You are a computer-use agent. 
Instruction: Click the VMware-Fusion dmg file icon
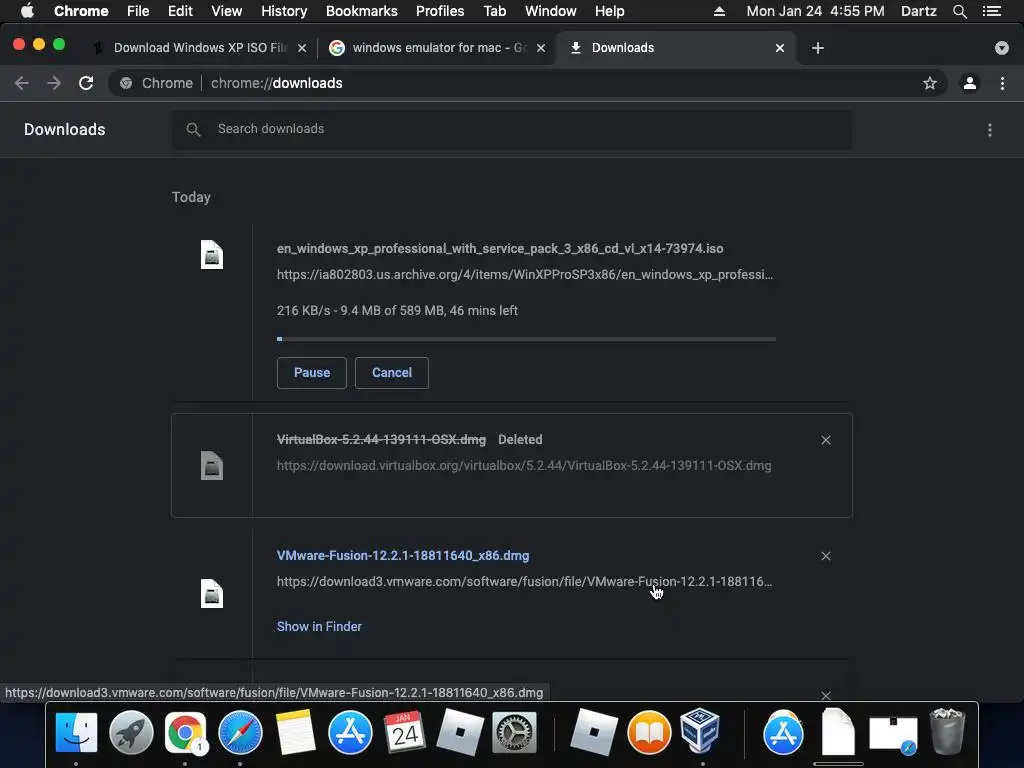[212, 594]
